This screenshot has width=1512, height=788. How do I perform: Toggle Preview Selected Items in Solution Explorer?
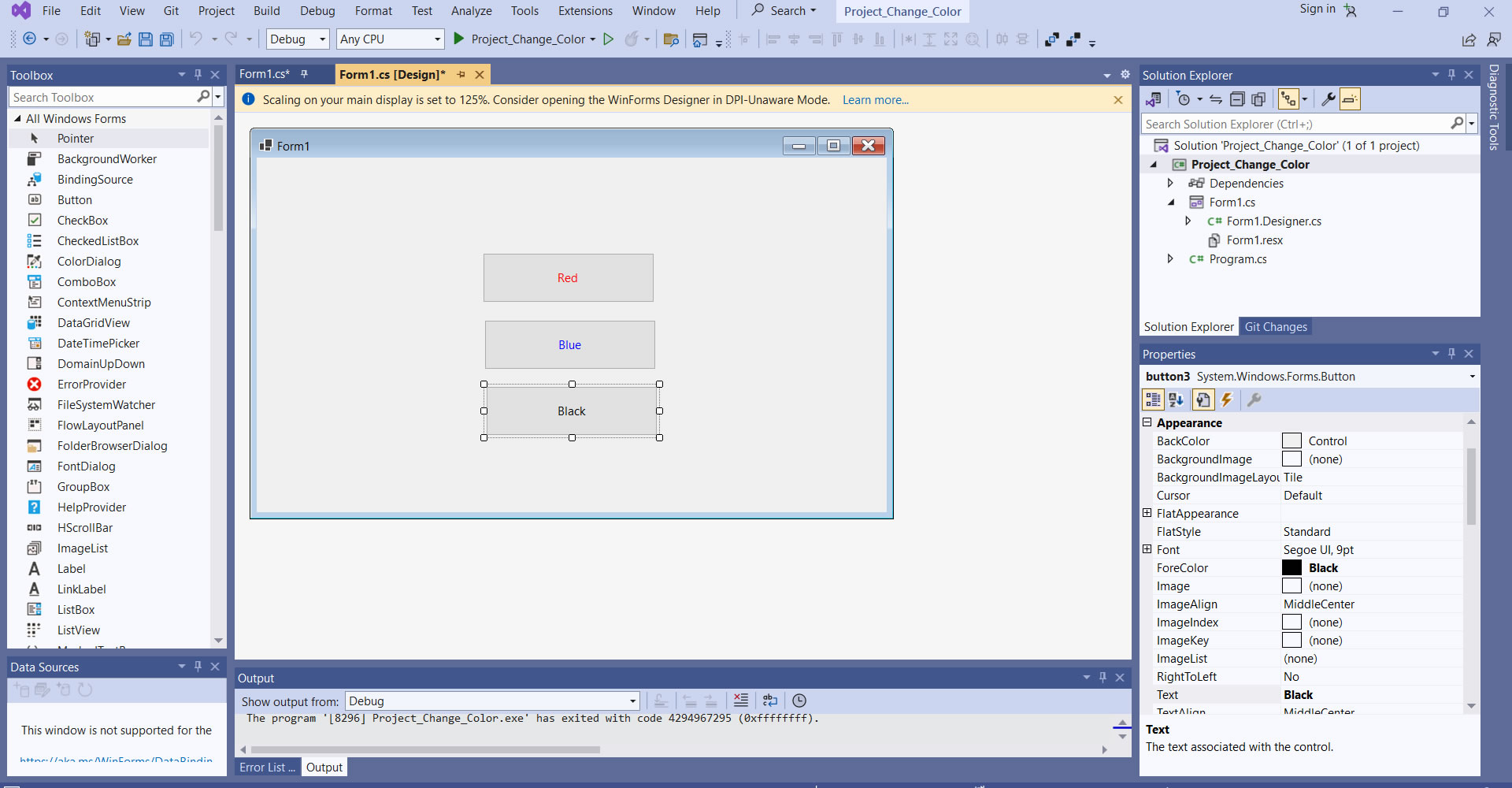(x=1350, y=99)
